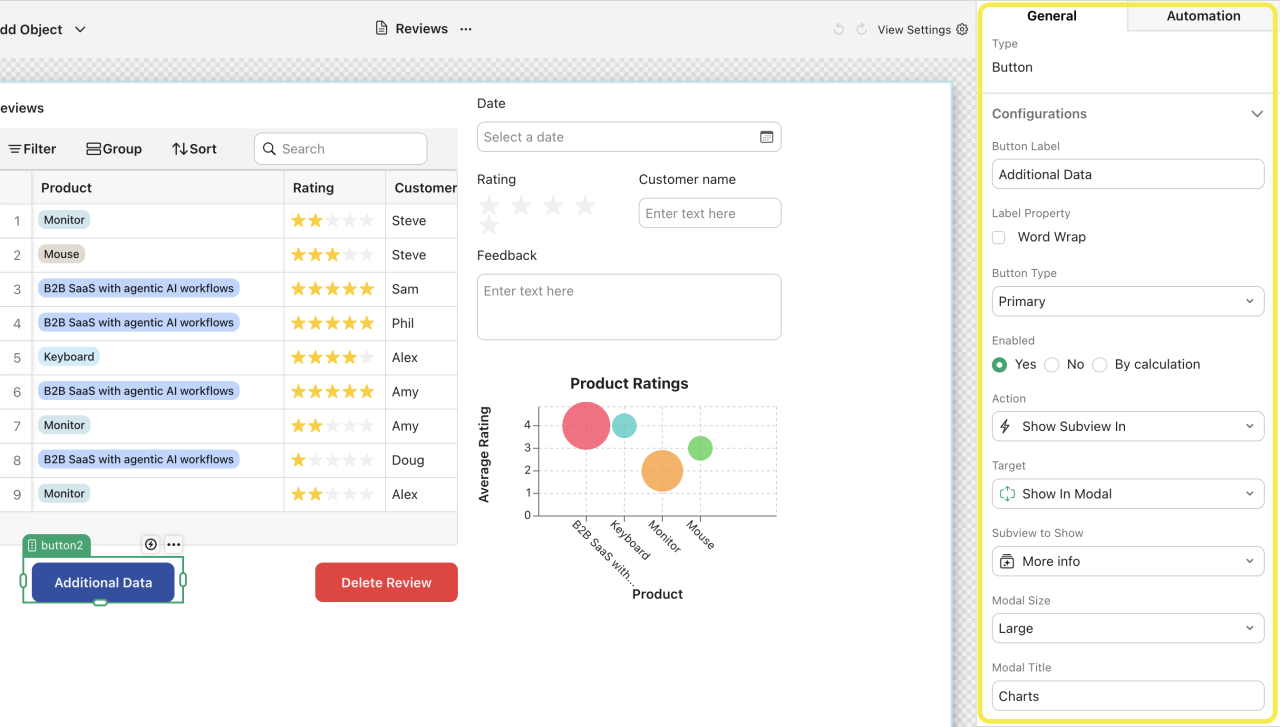Screen dimensions: 1280x727
Task: Enable the Word Wrap checkbox
Action: tap(999, 237)
